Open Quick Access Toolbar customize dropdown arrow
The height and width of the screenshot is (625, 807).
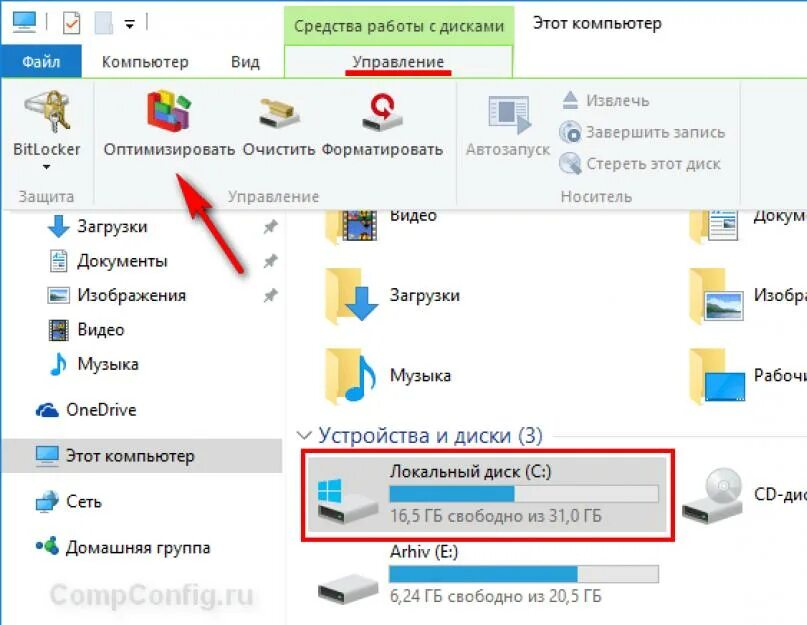130,24
